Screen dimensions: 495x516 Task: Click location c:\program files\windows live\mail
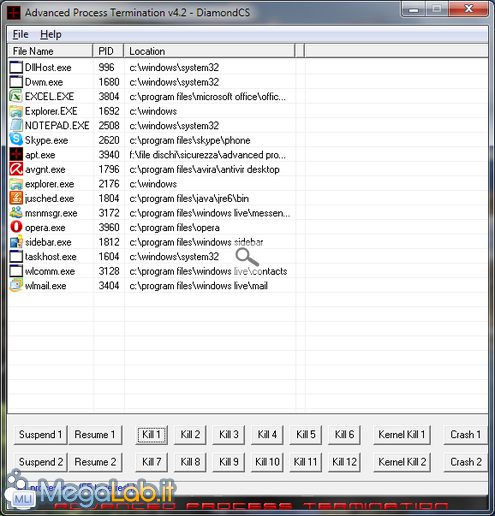tap(198, 286)
